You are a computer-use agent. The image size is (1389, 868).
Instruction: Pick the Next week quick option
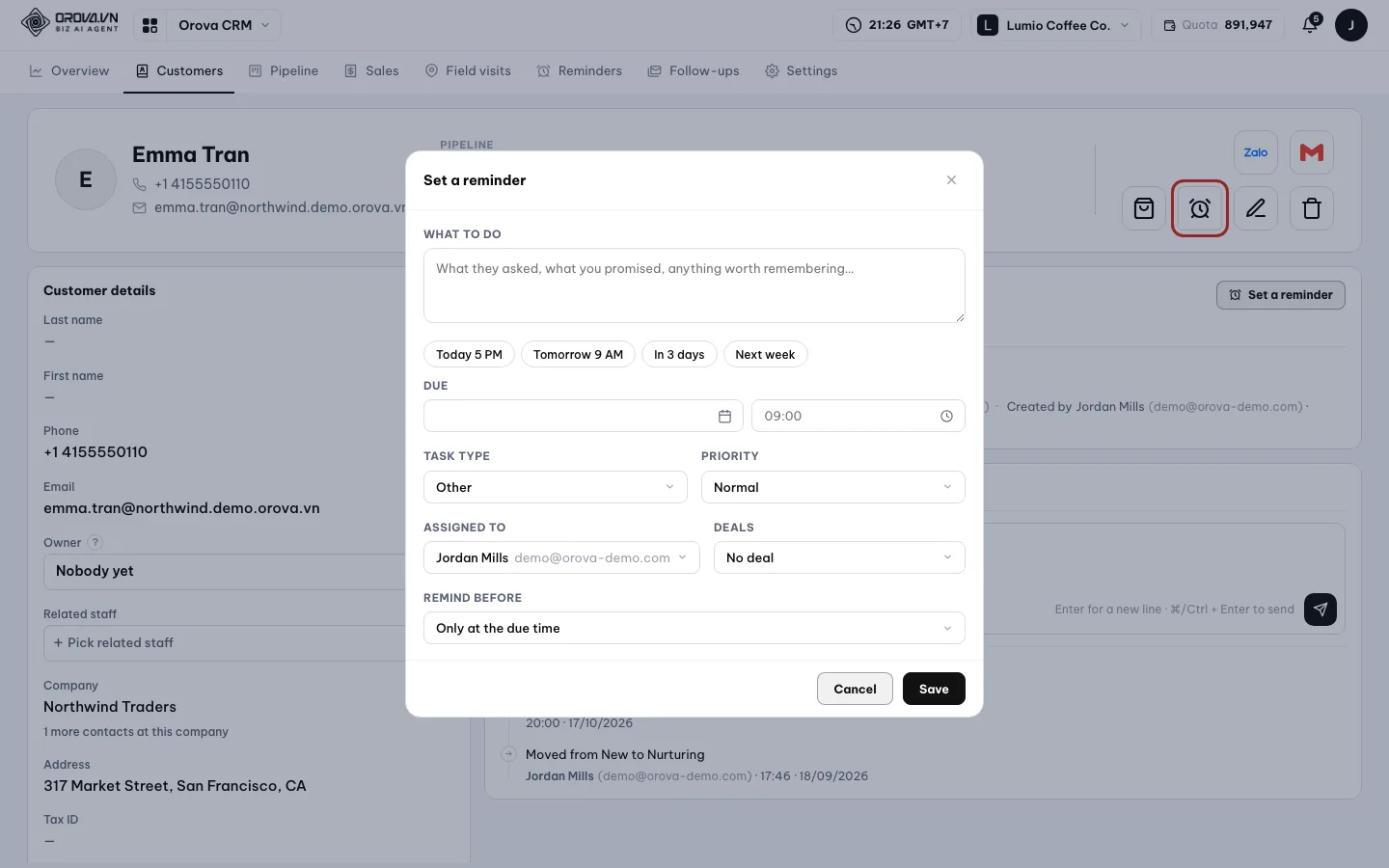point(765,354)
